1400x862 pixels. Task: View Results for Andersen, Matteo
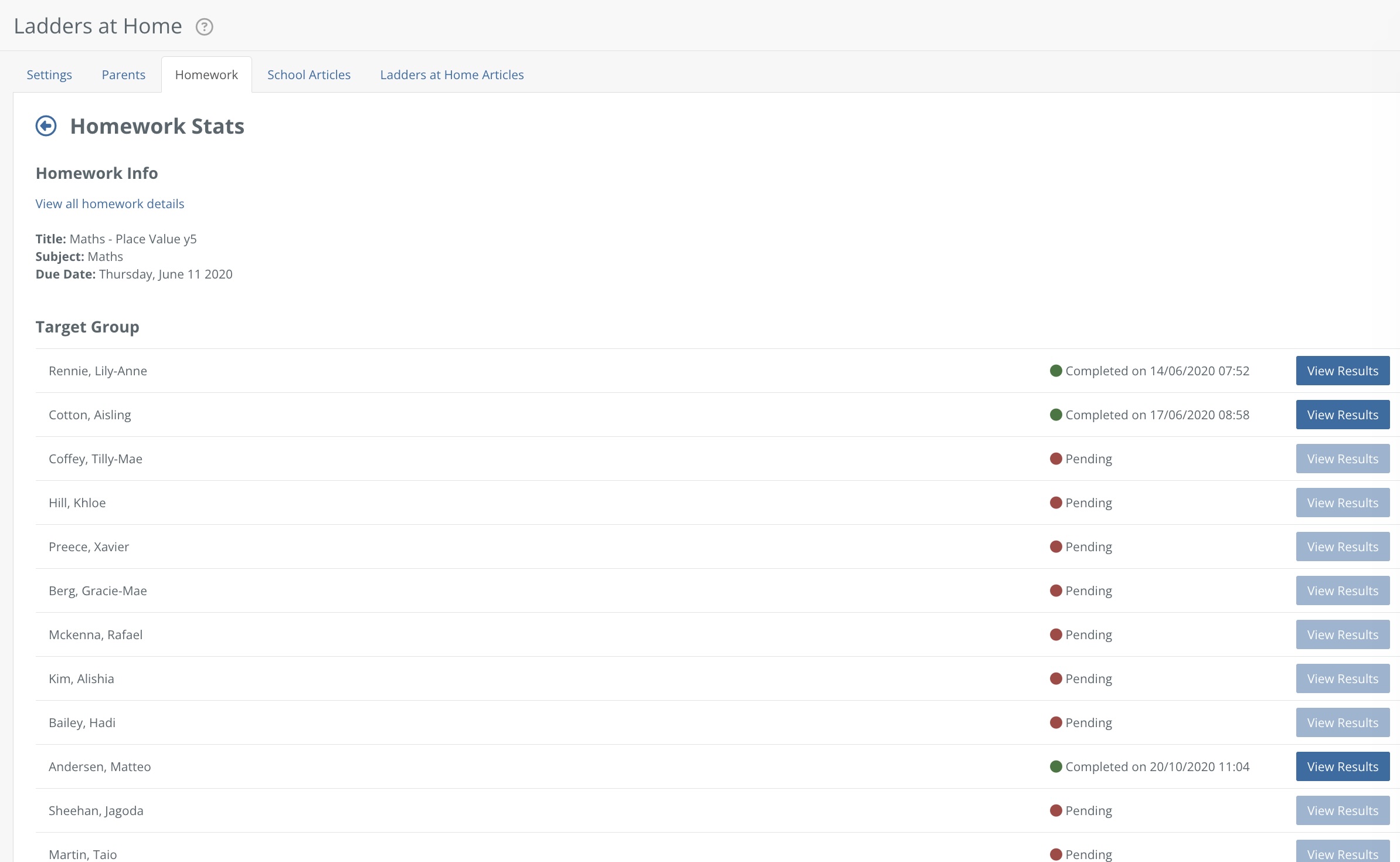(x=1342, y=766)
